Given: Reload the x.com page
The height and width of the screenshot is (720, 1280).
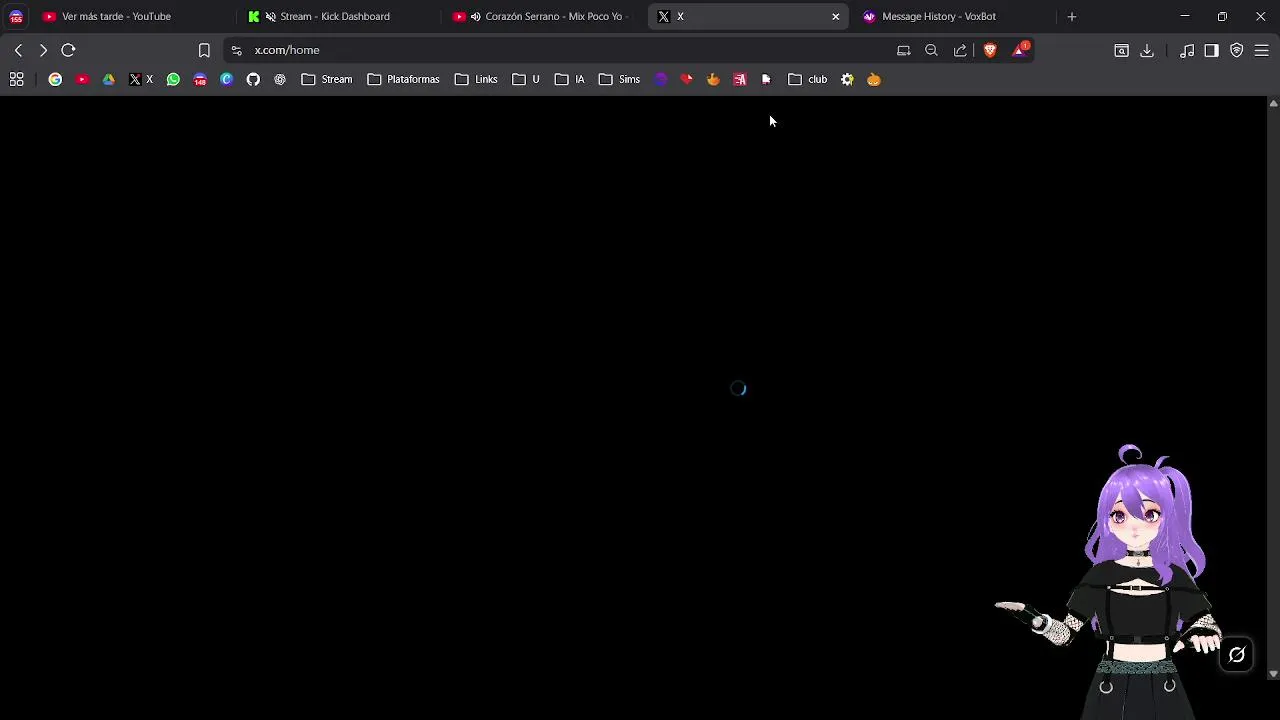Looking at the screenshot, I should coord(68,50).
